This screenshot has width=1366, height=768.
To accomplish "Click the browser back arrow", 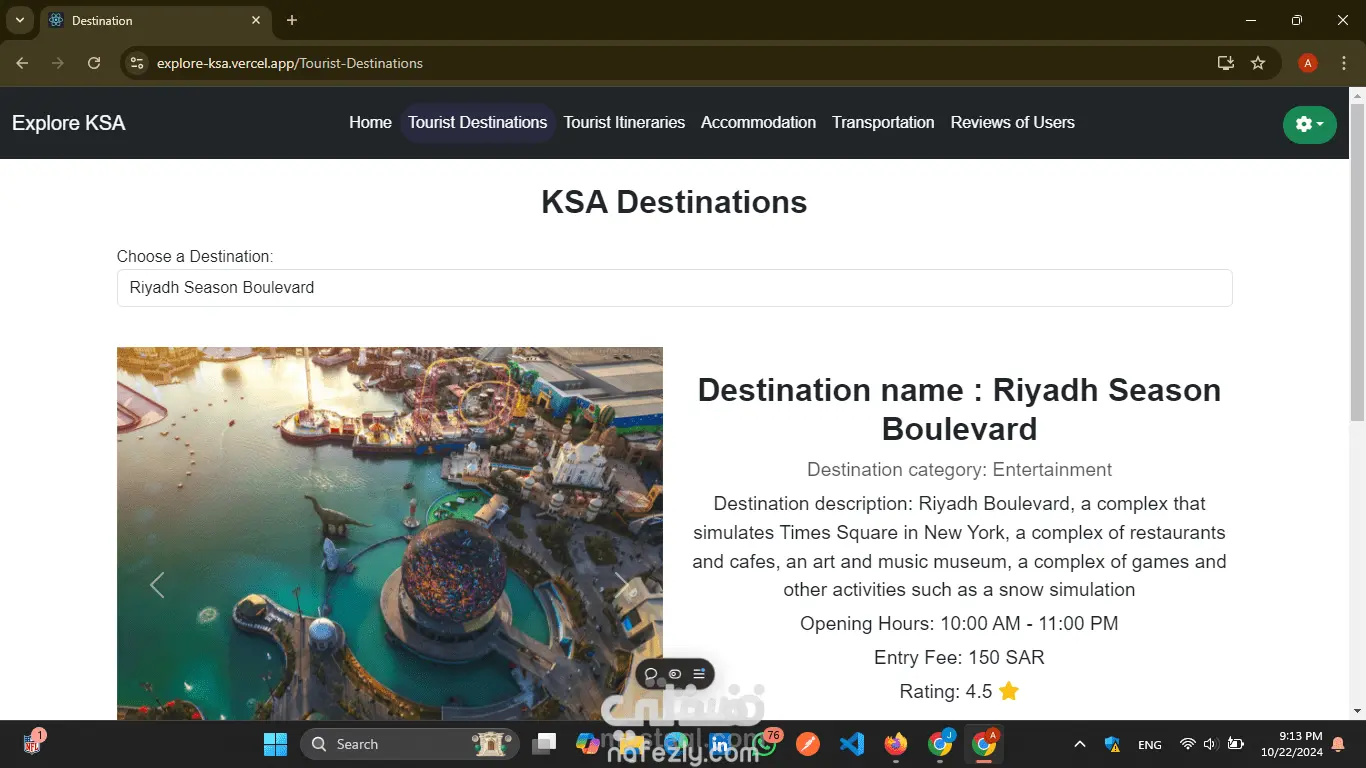I will tap(22, 63).
